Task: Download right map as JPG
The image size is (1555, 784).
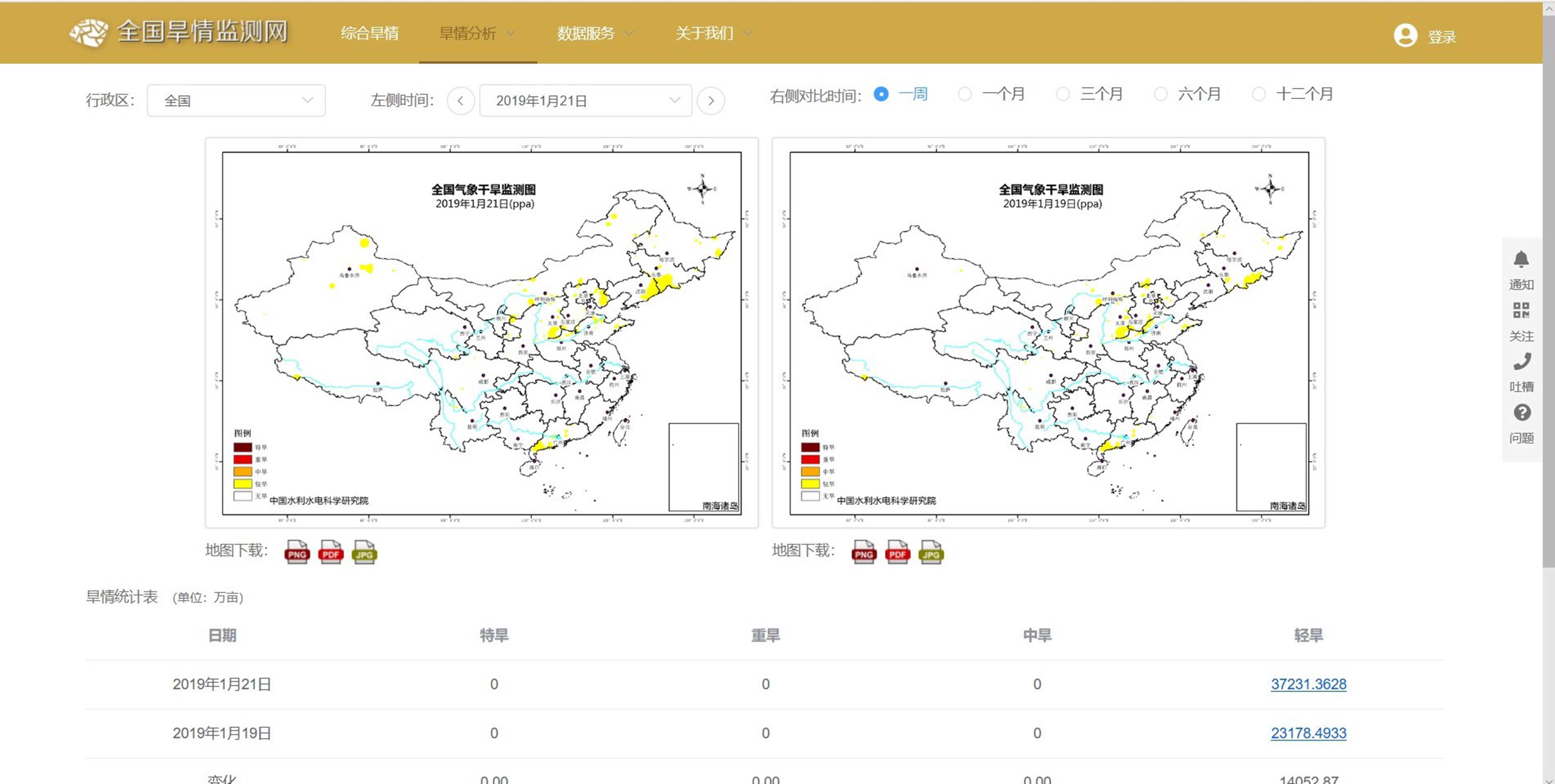Action: (x=931, y=552)
